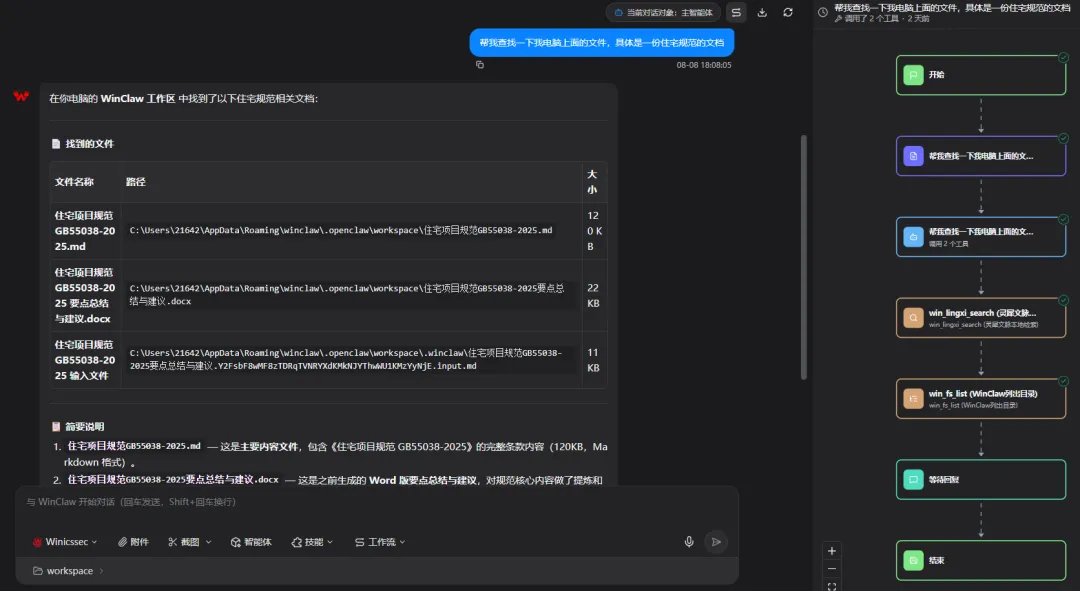Viewport: 1080px width, 591px height.
Task: Click the list icon on the win_fs_list node
Action: (913, 399)
